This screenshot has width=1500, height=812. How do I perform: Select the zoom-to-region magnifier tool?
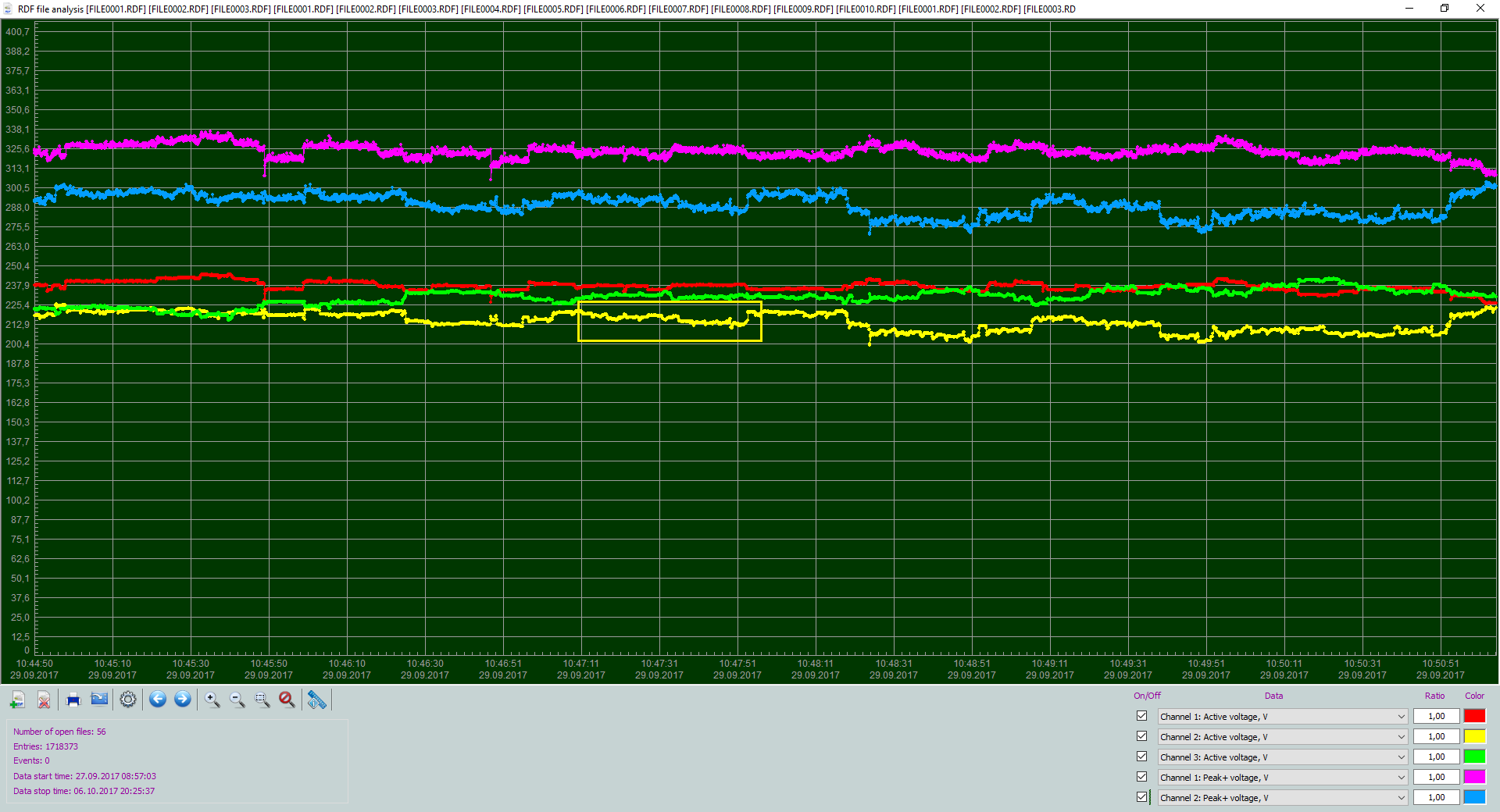262,700
